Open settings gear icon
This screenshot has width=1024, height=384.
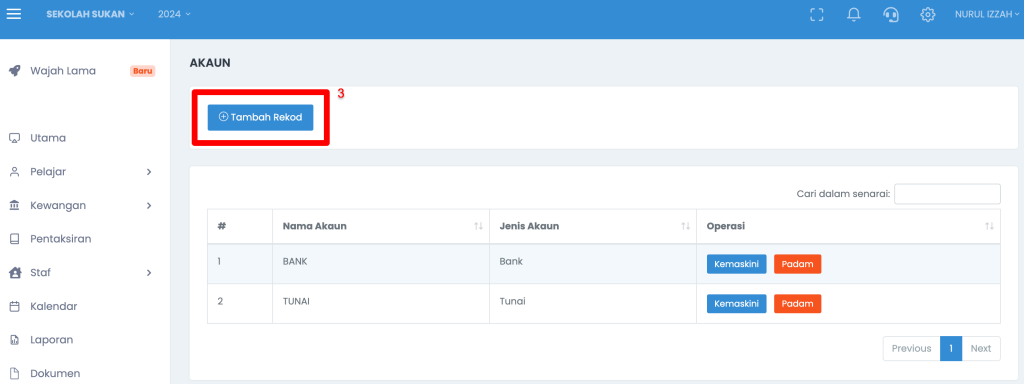click(927, 14)
